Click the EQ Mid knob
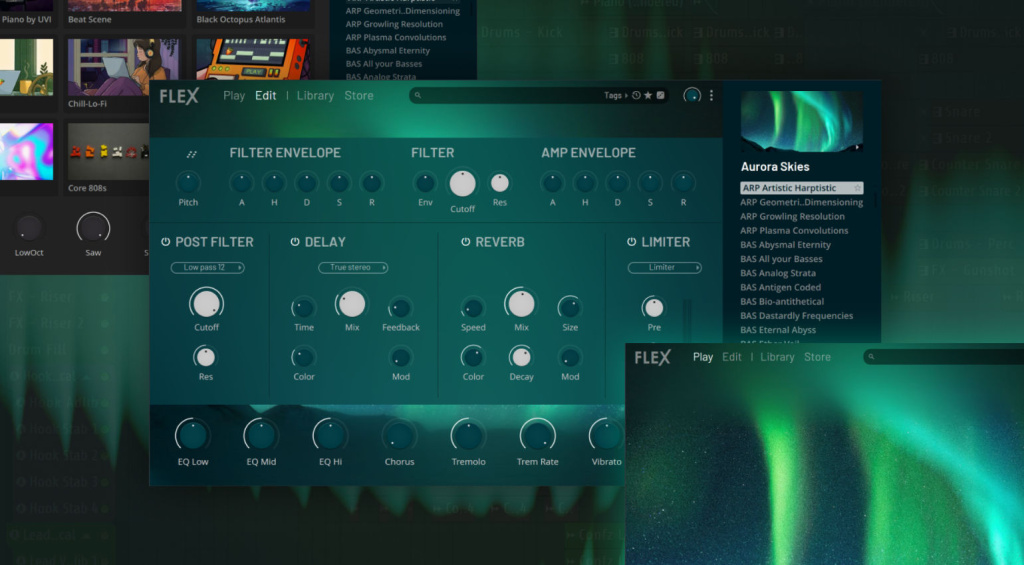The height and width of the screenshot is (565, 1024). [x=261, y=435]
